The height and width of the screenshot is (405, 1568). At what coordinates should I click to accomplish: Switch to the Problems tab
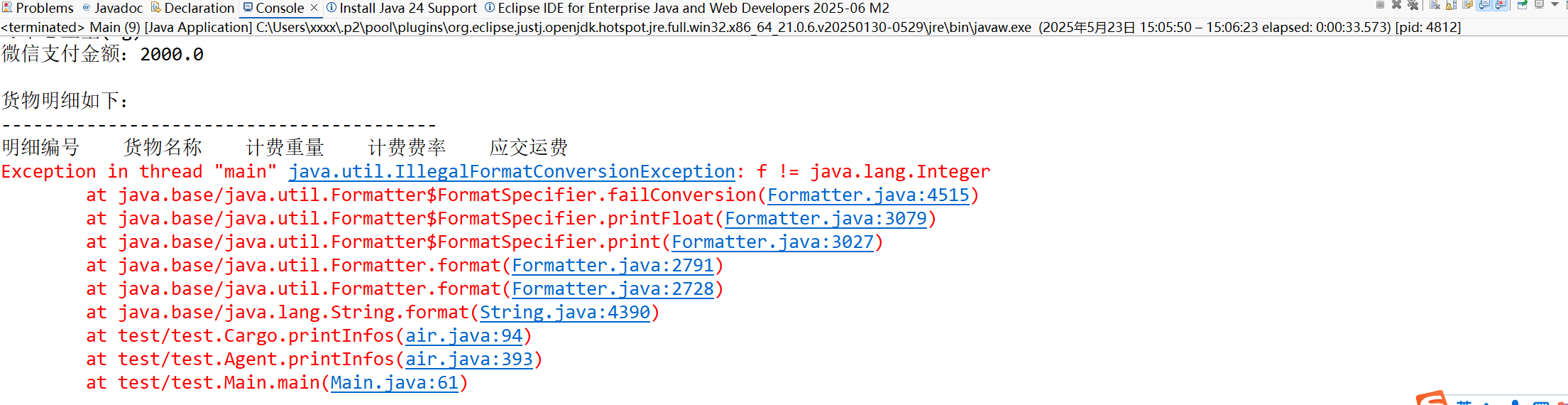coord(38,8)
